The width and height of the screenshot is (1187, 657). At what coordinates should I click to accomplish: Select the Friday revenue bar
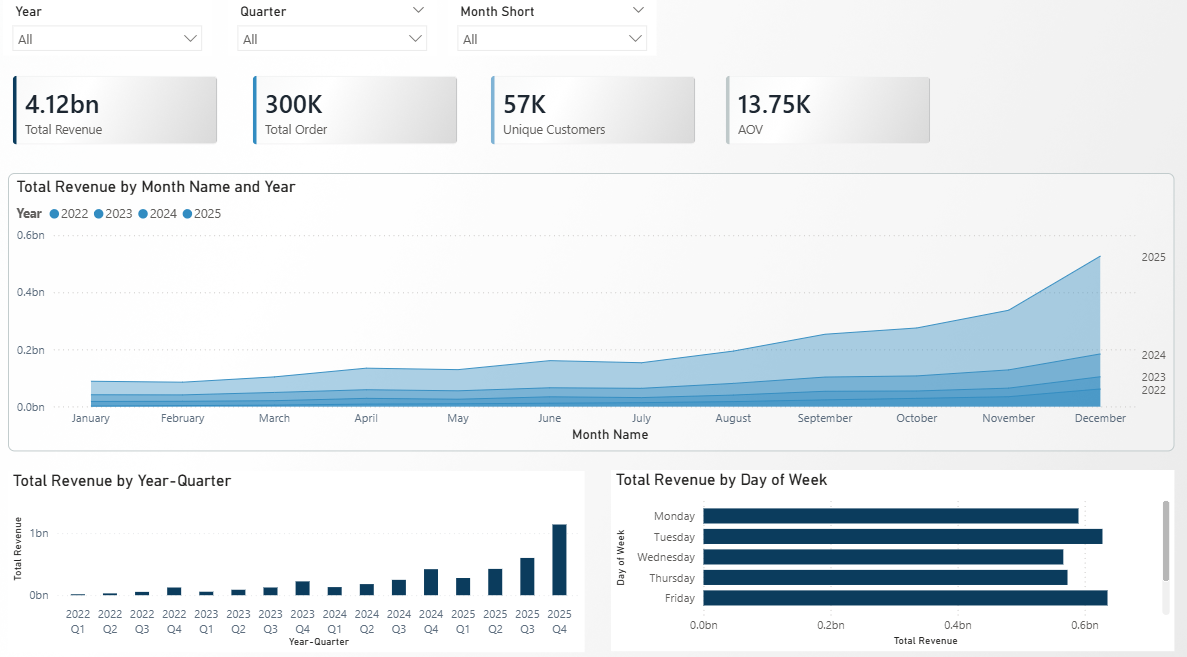click(905, 598)
